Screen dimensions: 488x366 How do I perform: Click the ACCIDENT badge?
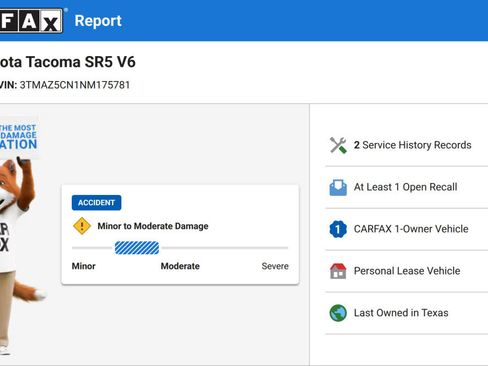click(x=96, y=203)
